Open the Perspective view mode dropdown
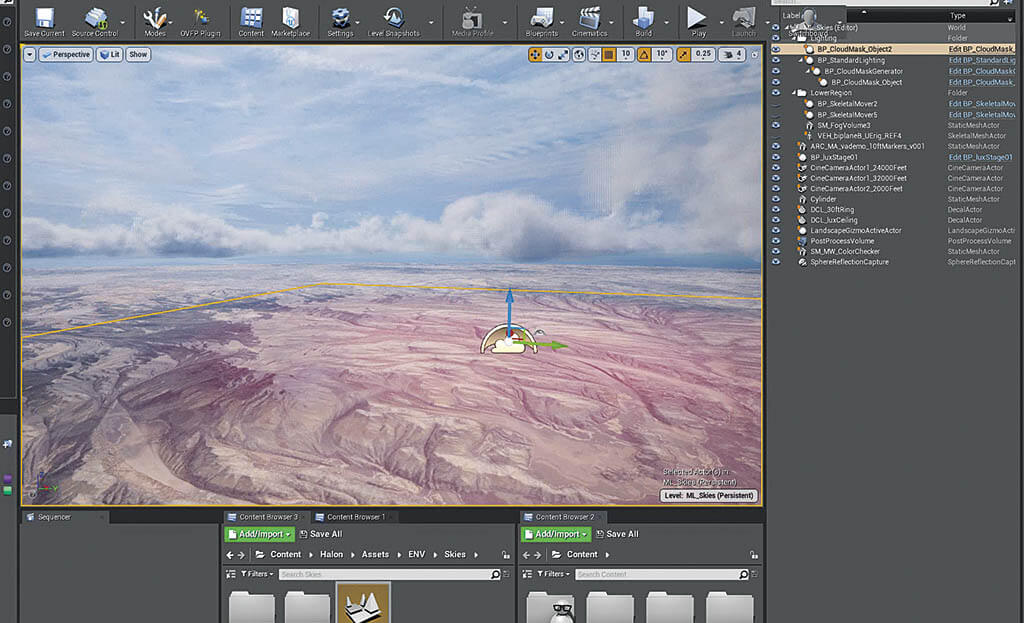The image size is (1024, 623). 66,55
